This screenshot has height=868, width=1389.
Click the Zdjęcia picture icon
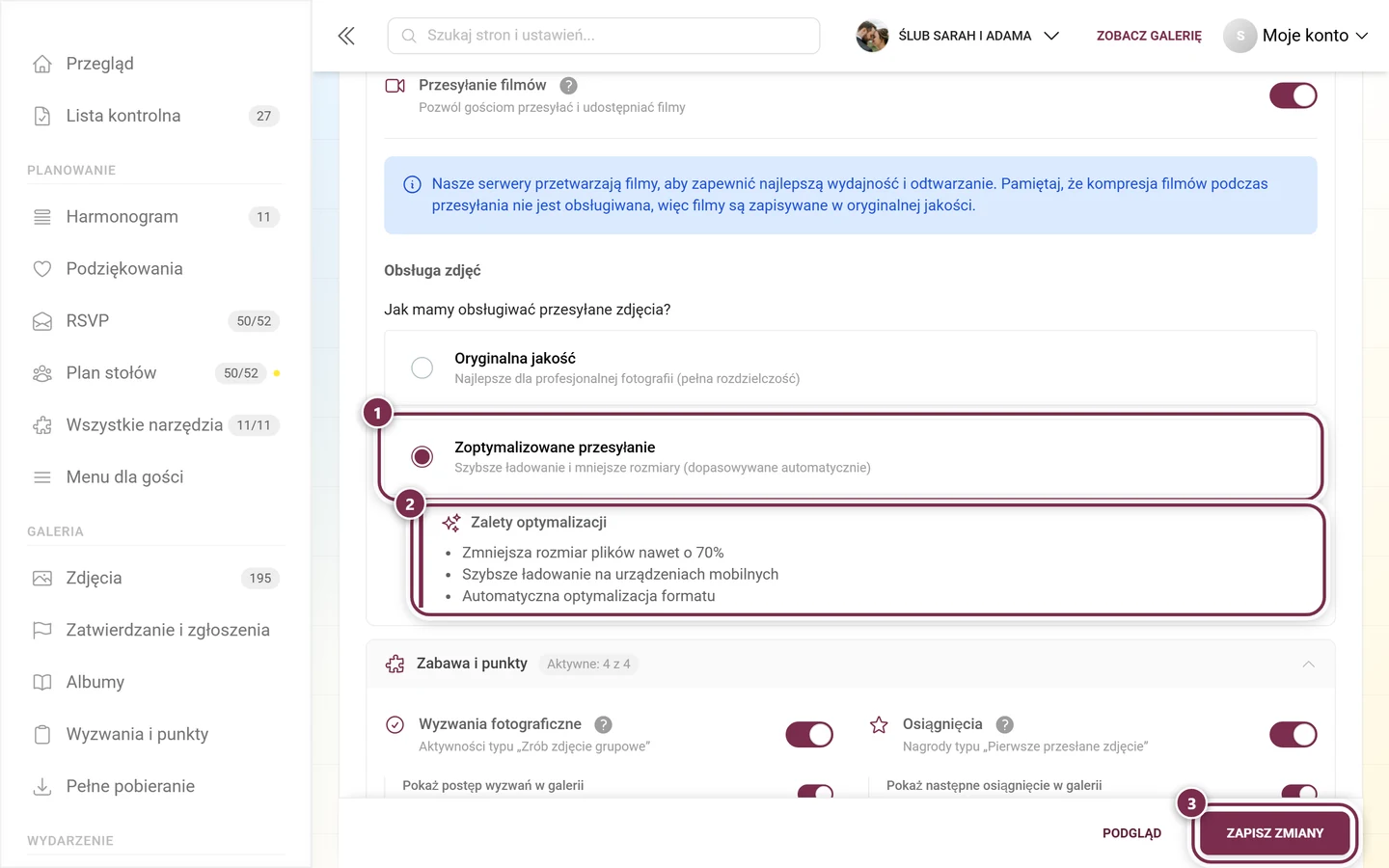coord(42,579)
